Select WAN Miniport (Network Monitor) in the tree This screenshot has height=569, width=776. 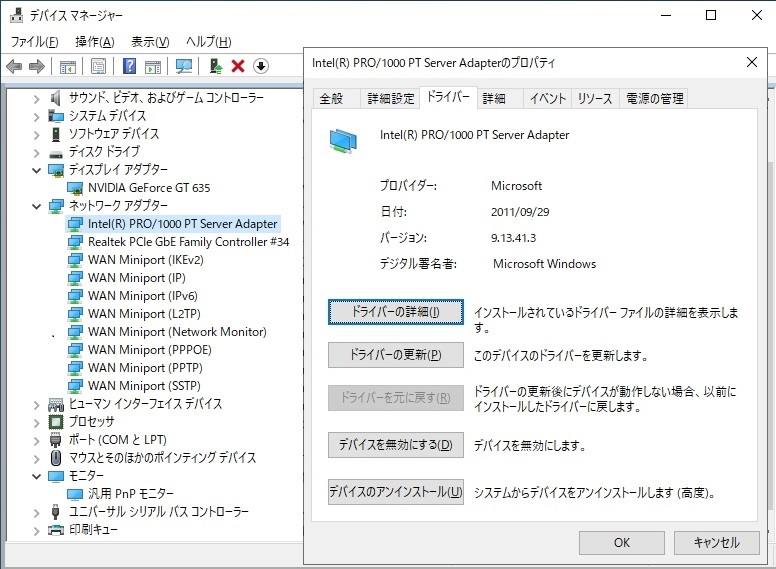[x=177, y=332]
